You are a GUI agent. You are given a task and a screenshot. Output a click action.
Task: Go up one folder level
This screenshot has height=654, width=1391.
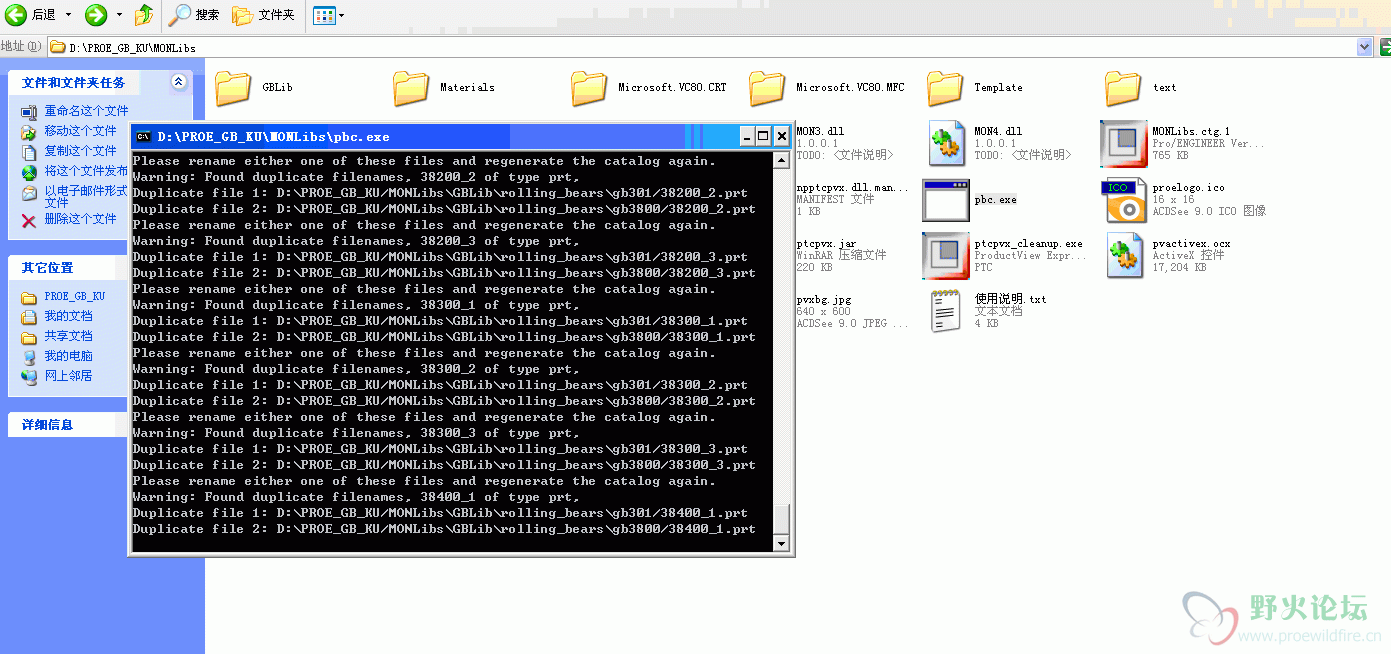(145, 15)
